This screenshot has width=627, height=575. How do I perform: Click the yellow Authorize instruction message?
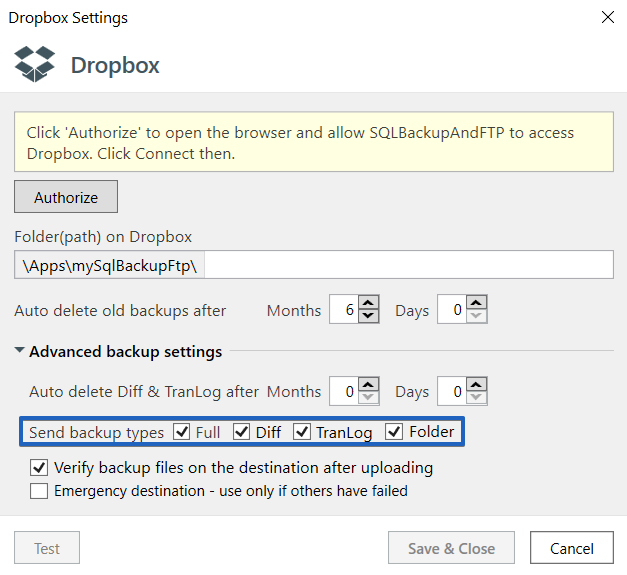(314, 142)
